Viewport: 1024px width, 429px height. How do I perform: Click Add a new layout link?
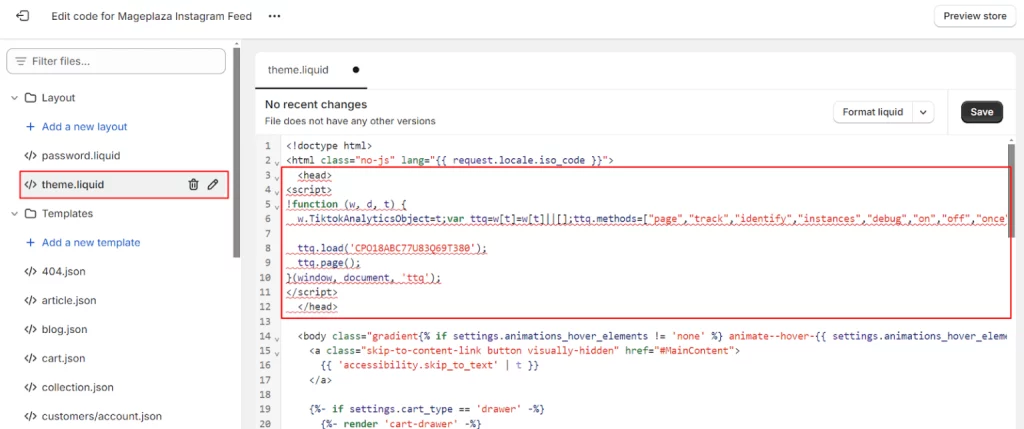[84, 127]
